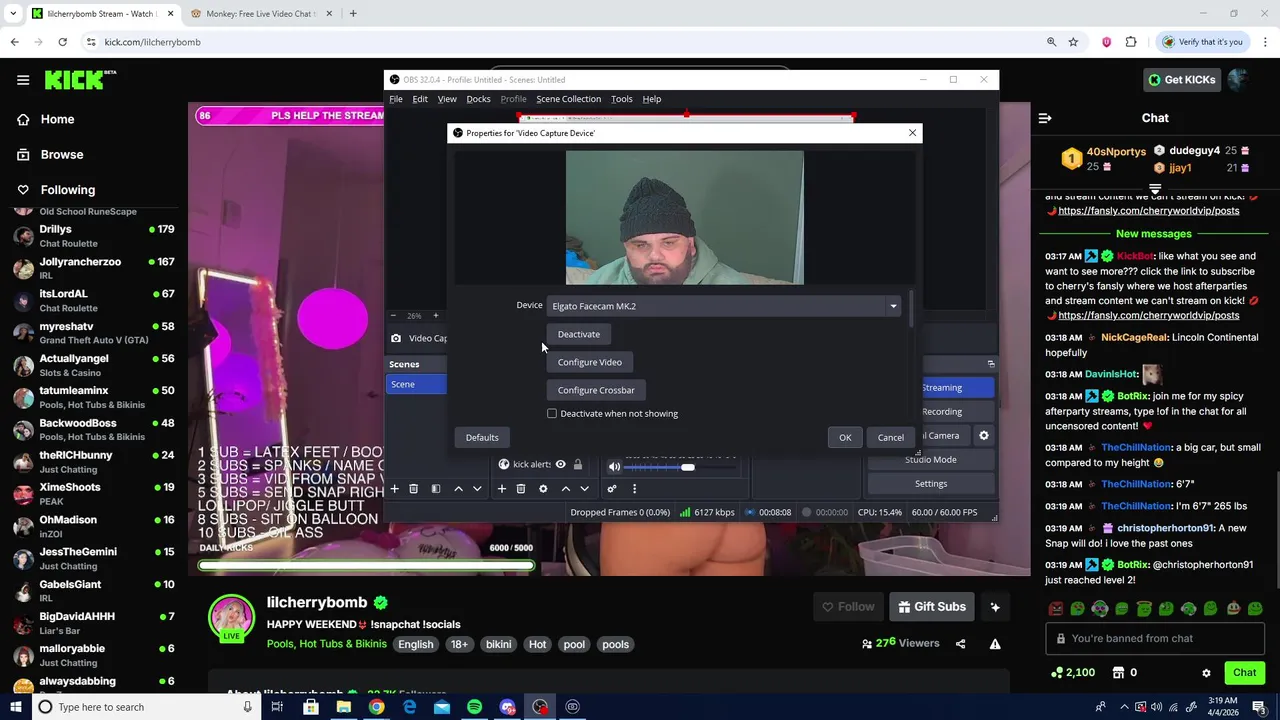The height and width of the screenshot is (720, 1280).
Task: Click the Windows search box
Action: [x=145, y=707]
